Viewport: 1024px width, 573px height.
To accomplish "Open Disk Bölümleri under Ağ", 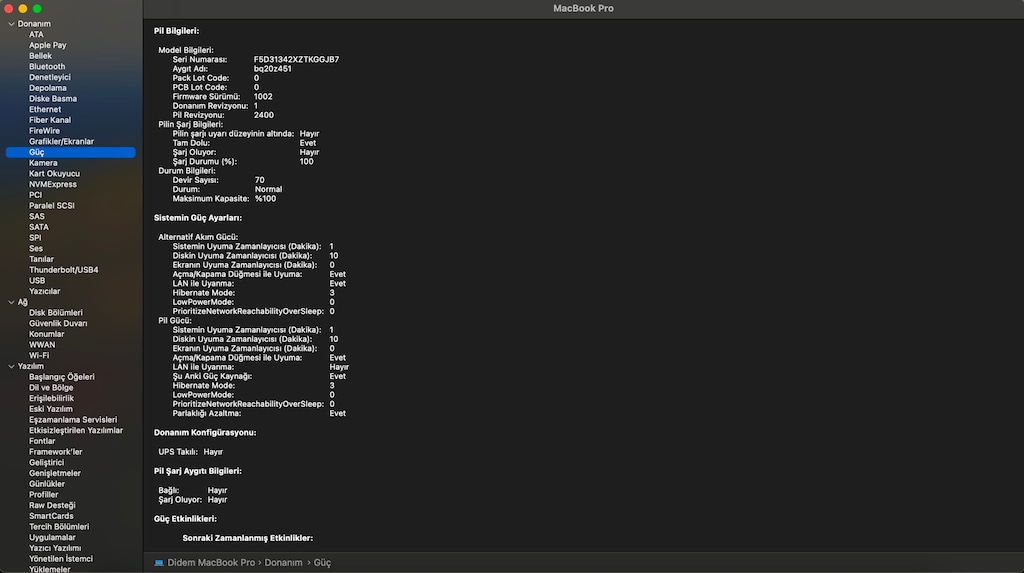I will [56, 312].
